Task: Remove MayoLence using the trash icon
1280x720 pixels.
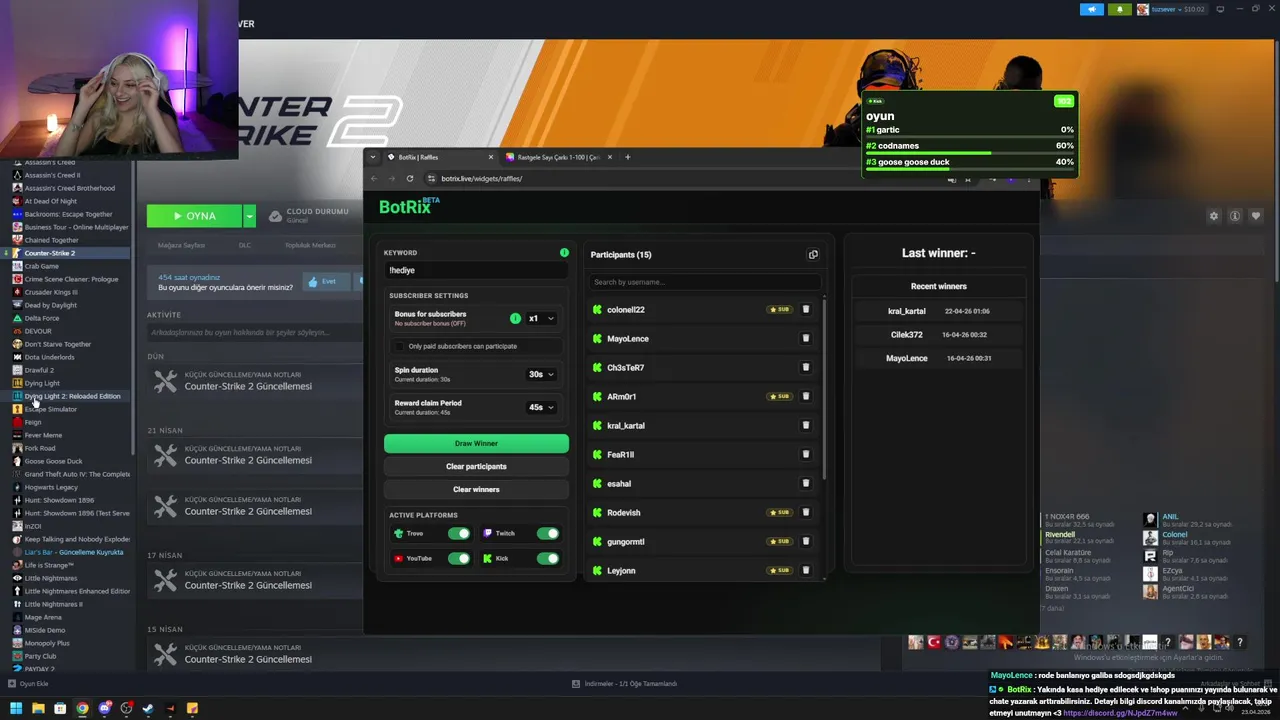Action: [806, 339]
